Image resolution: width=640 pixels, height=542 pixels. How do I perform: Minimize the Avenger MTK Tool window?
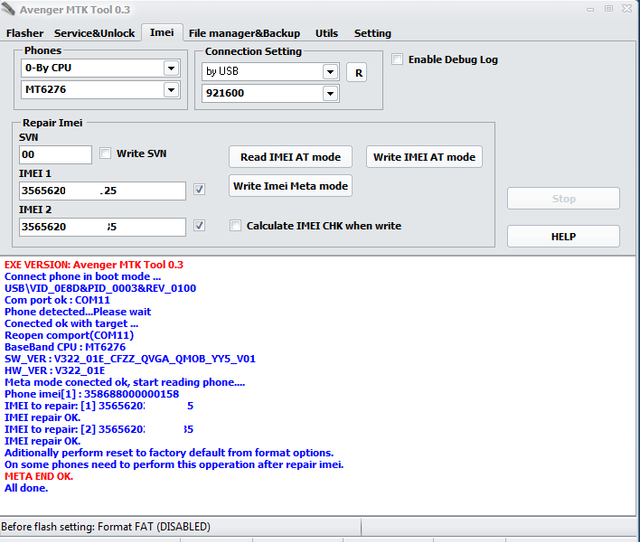click(590, 9)
